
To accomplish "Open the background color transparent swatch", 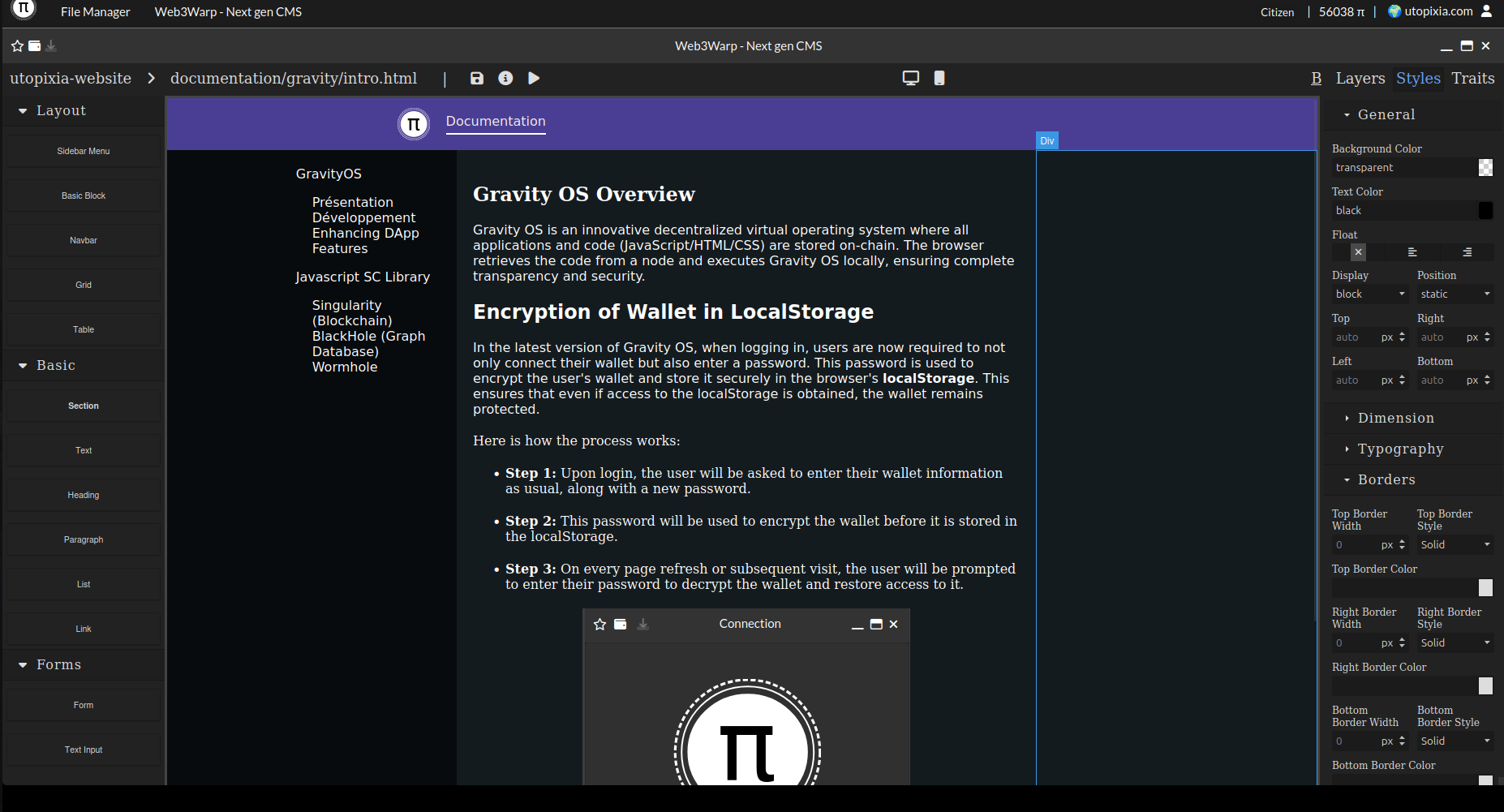I will click(x=1485, y=168).
